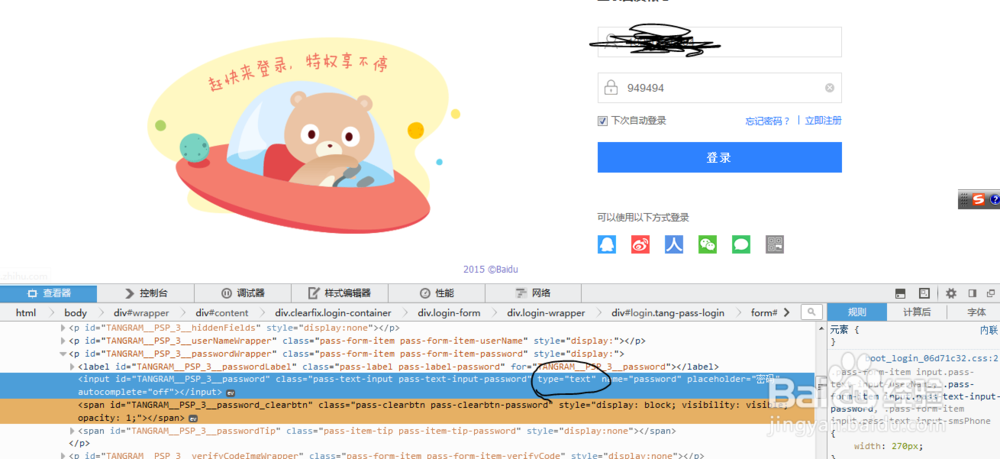Screen dimensions: 1000x459
Task: Click the name="password" attribute in the input element
Action: pos(640,379)
